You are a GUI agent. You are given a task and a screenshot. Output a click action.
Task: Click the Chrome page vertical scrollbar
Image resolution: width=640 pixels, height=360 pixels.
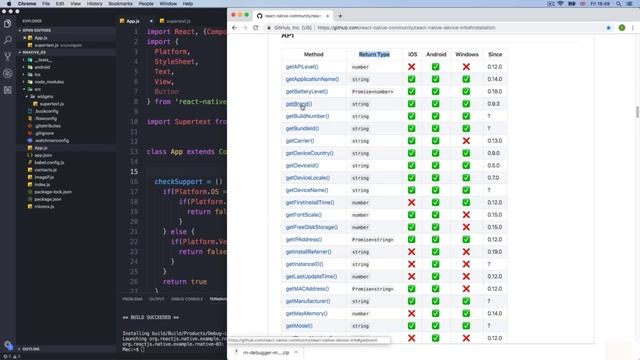[637, 112]
